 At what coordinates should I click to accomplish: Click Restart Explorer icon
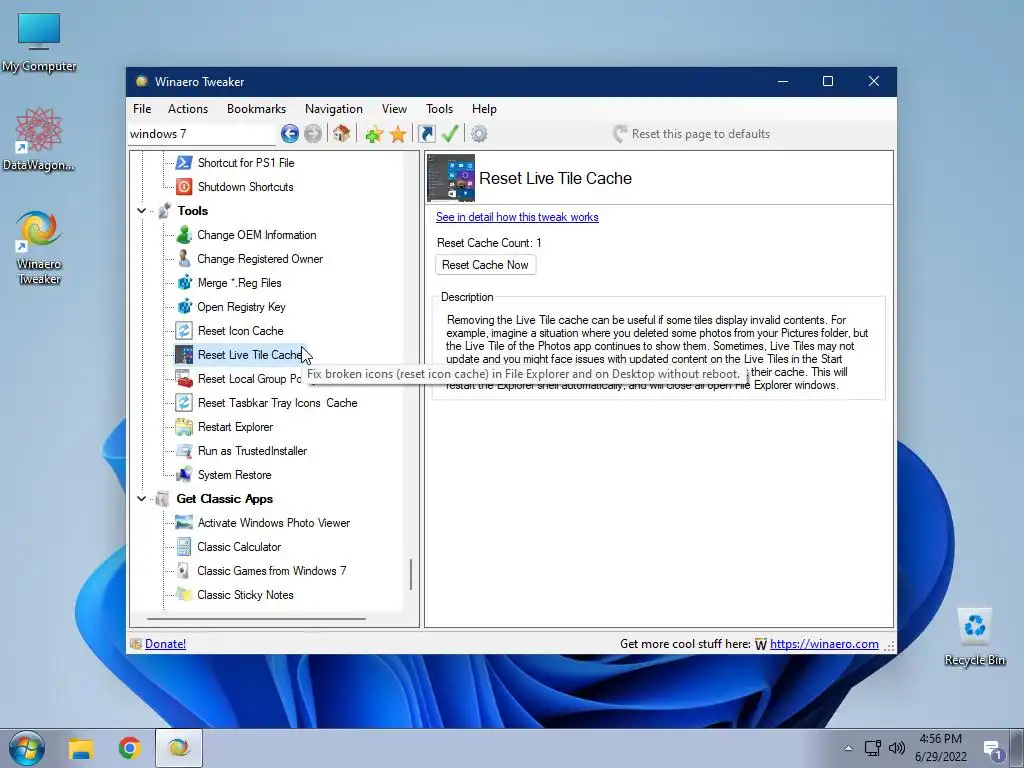click(x=184, y=427)
